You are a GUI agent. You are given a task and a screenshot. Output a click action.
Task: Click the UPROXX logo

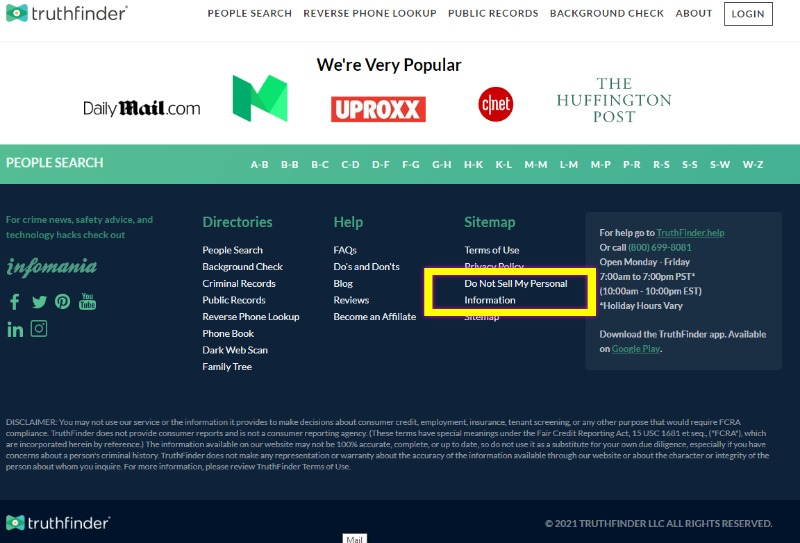tap(378, 109)
